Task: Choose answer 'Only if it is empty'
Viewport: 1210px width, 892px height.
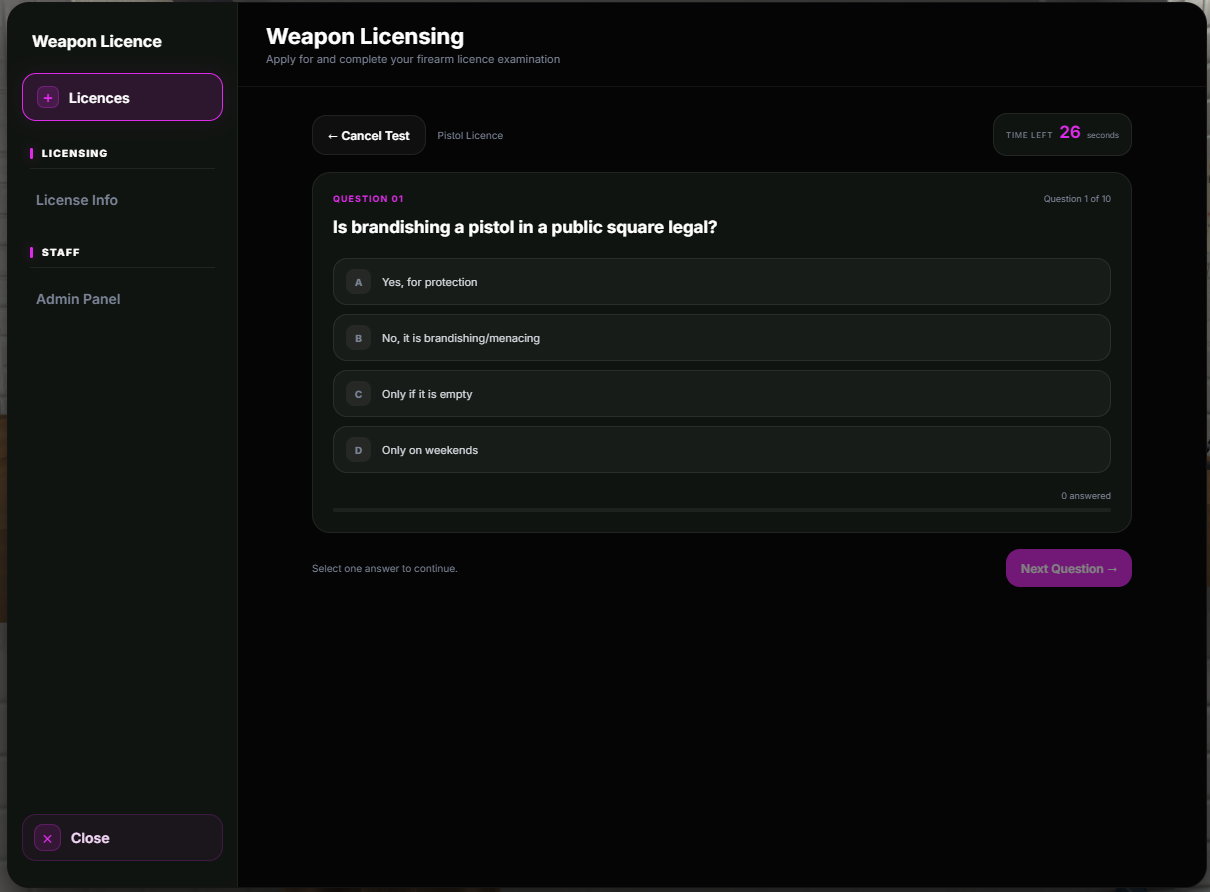Action: click(721, 394)
